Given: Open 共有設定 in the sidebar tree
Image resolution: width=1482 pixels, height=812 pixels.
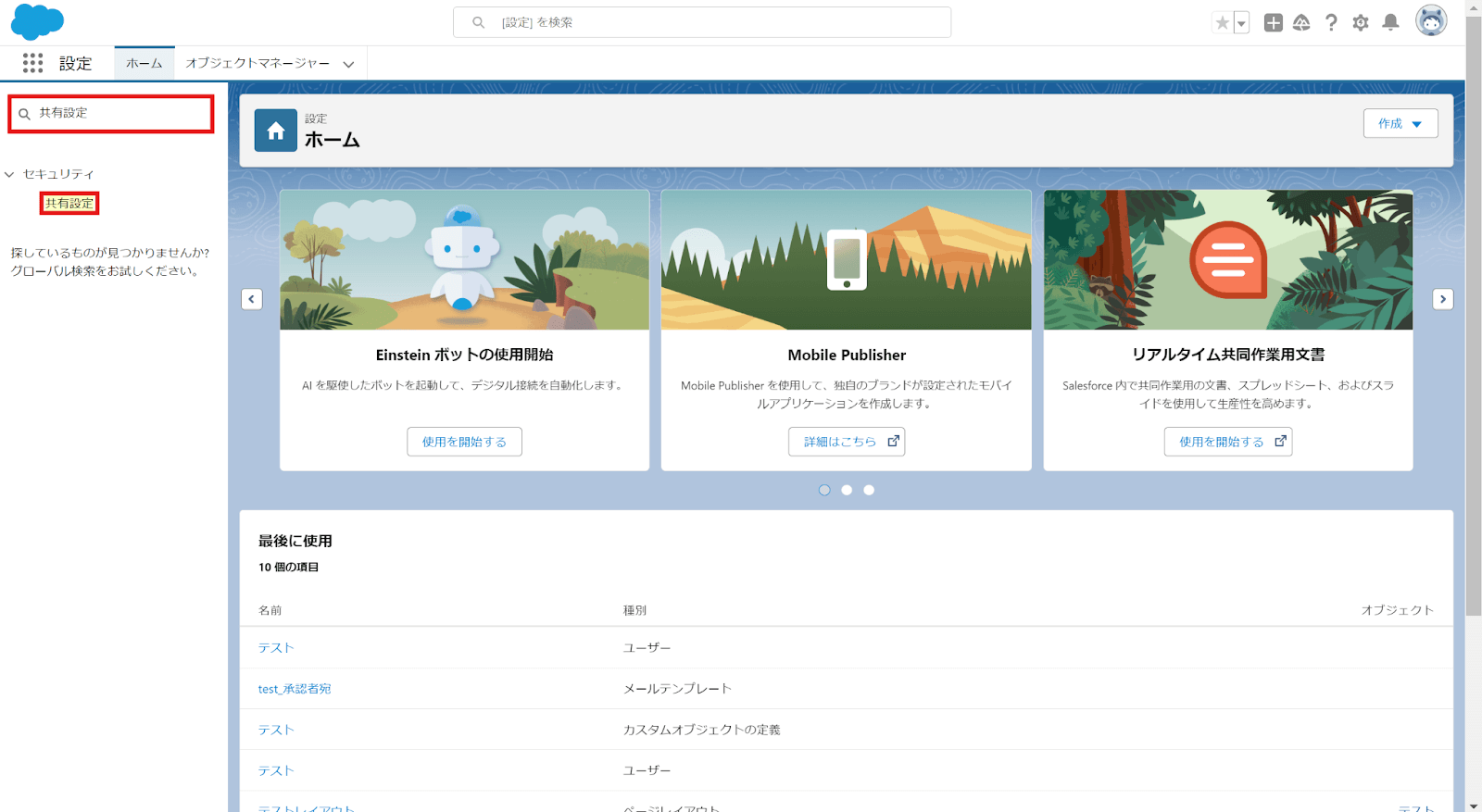Looking at the screenshot, I should coord(69,204).
